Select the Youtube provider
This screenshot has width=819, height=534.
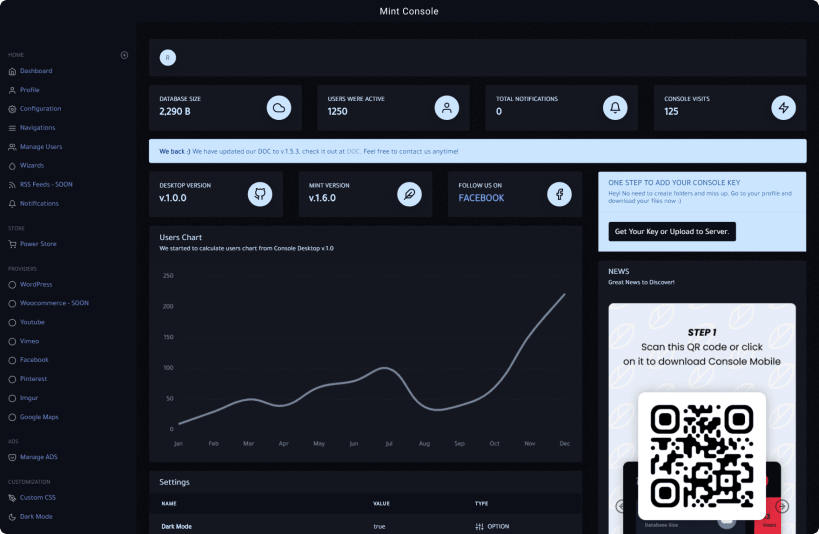[x=32, y=322]
